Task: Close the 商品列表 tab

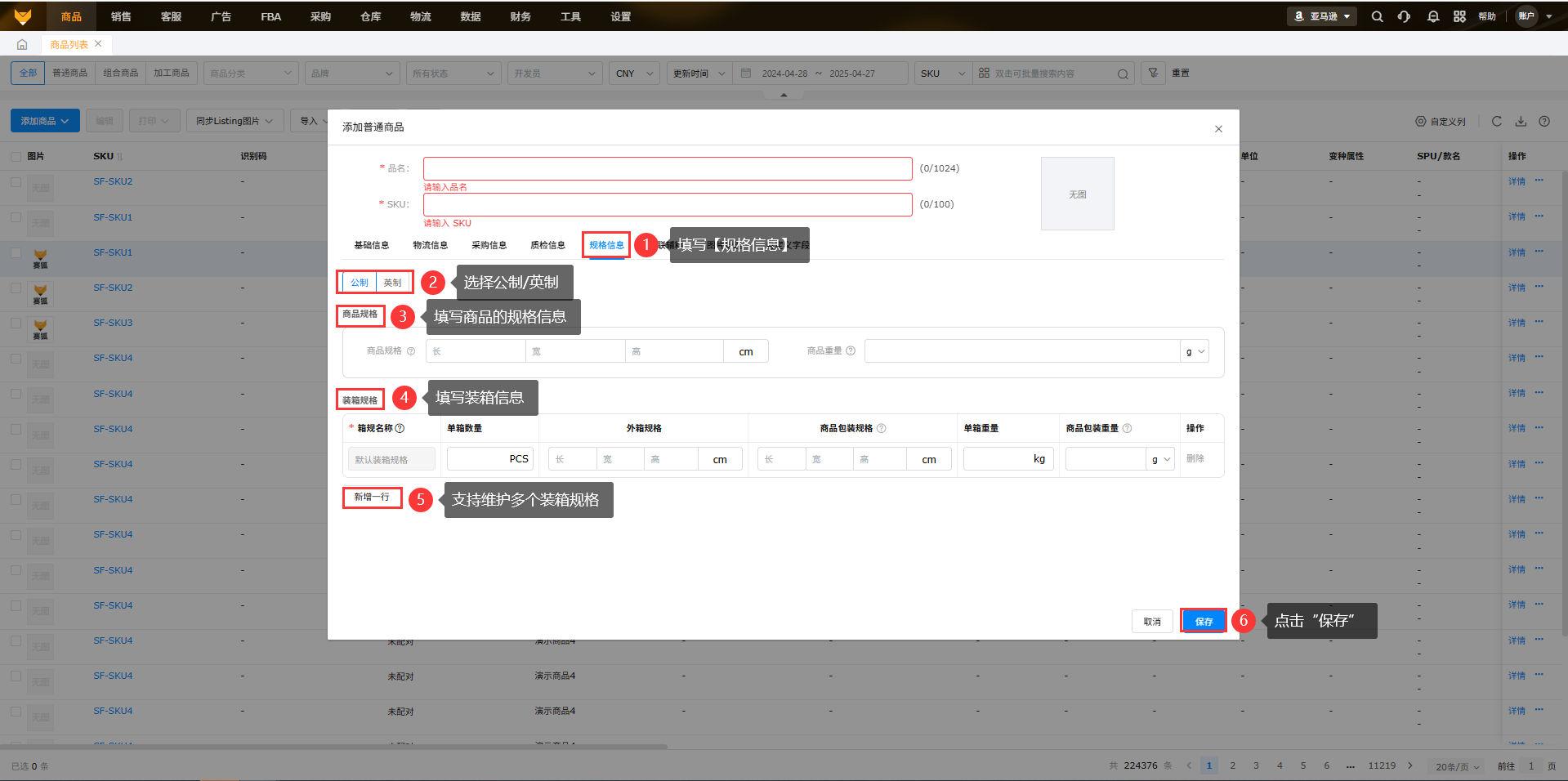Action: (98, 44)
